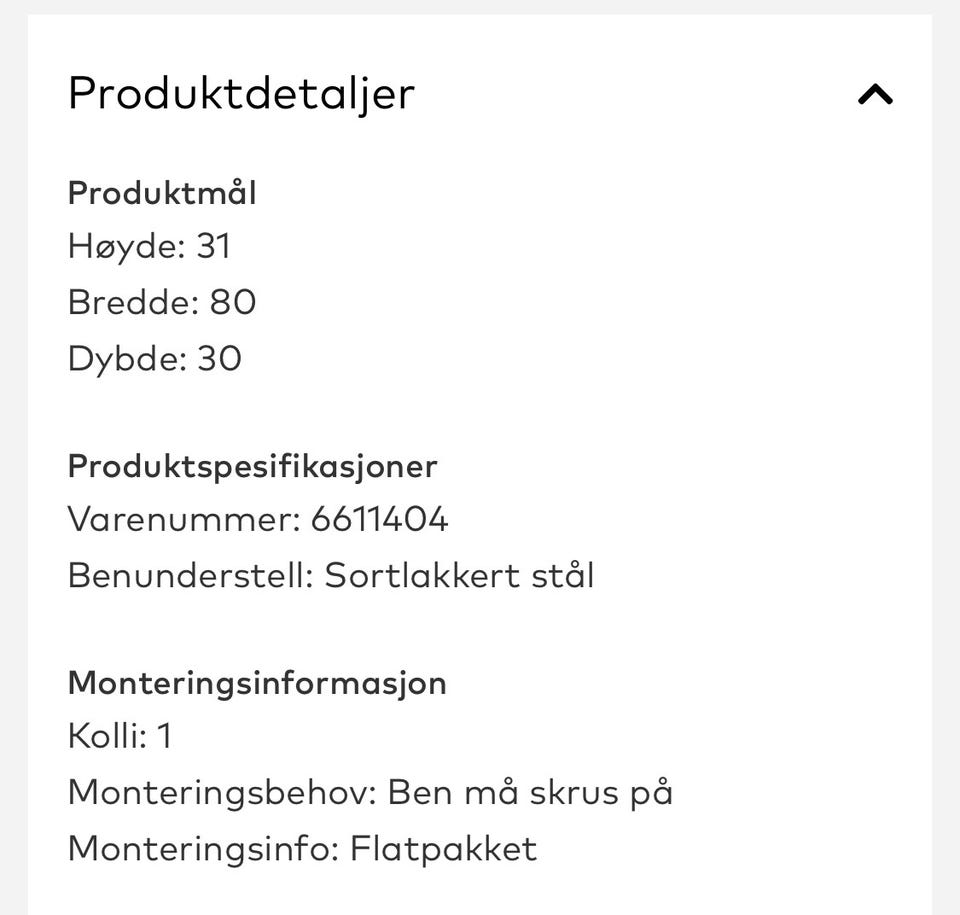This screenshot has height=915, width=960.
Task: Click the Varenummer 6611404 entry
Action: pyautogui.click(x=258, y=519)
